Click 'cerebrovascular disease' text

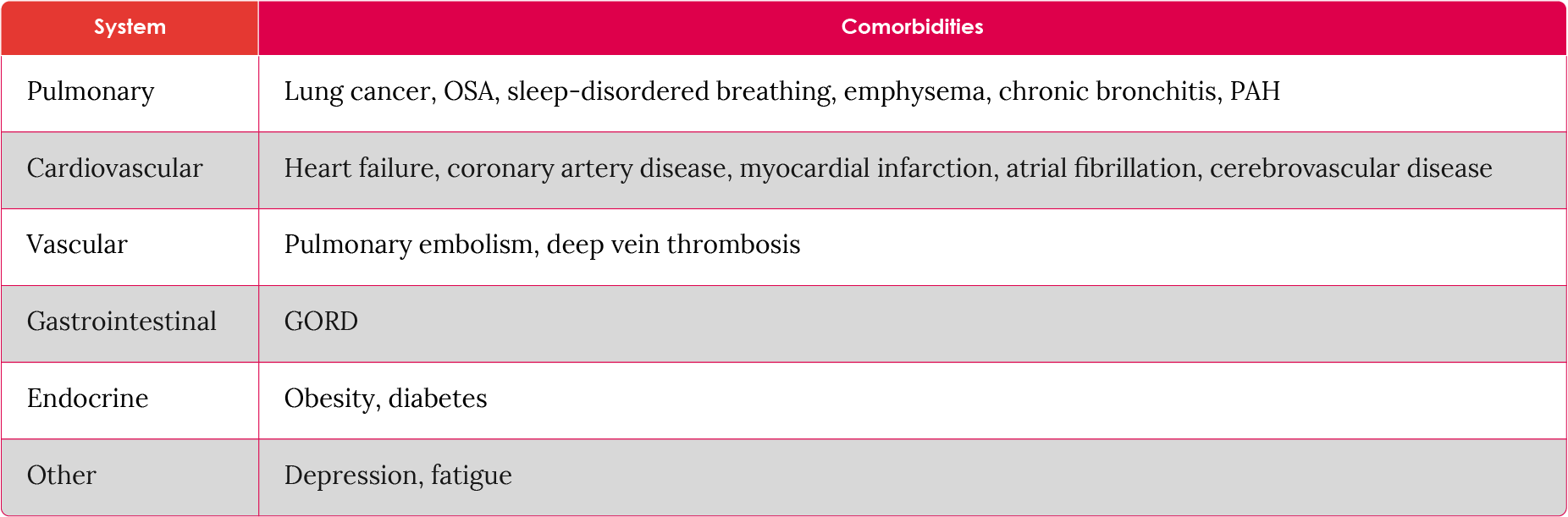coord(1350,168)
